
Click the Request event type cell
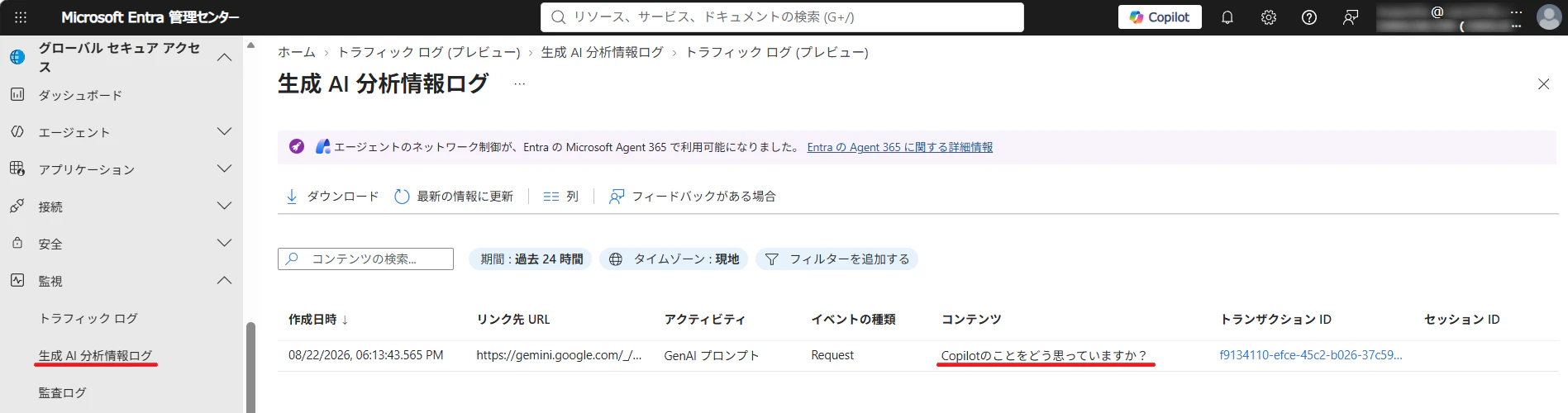pyautogui.click(x=832, y=355)
